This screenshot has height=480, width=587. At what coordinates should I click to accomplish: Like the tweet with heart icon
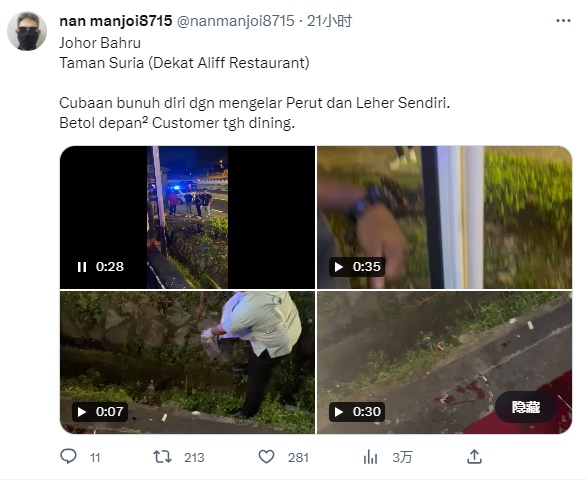coord(267,457)
